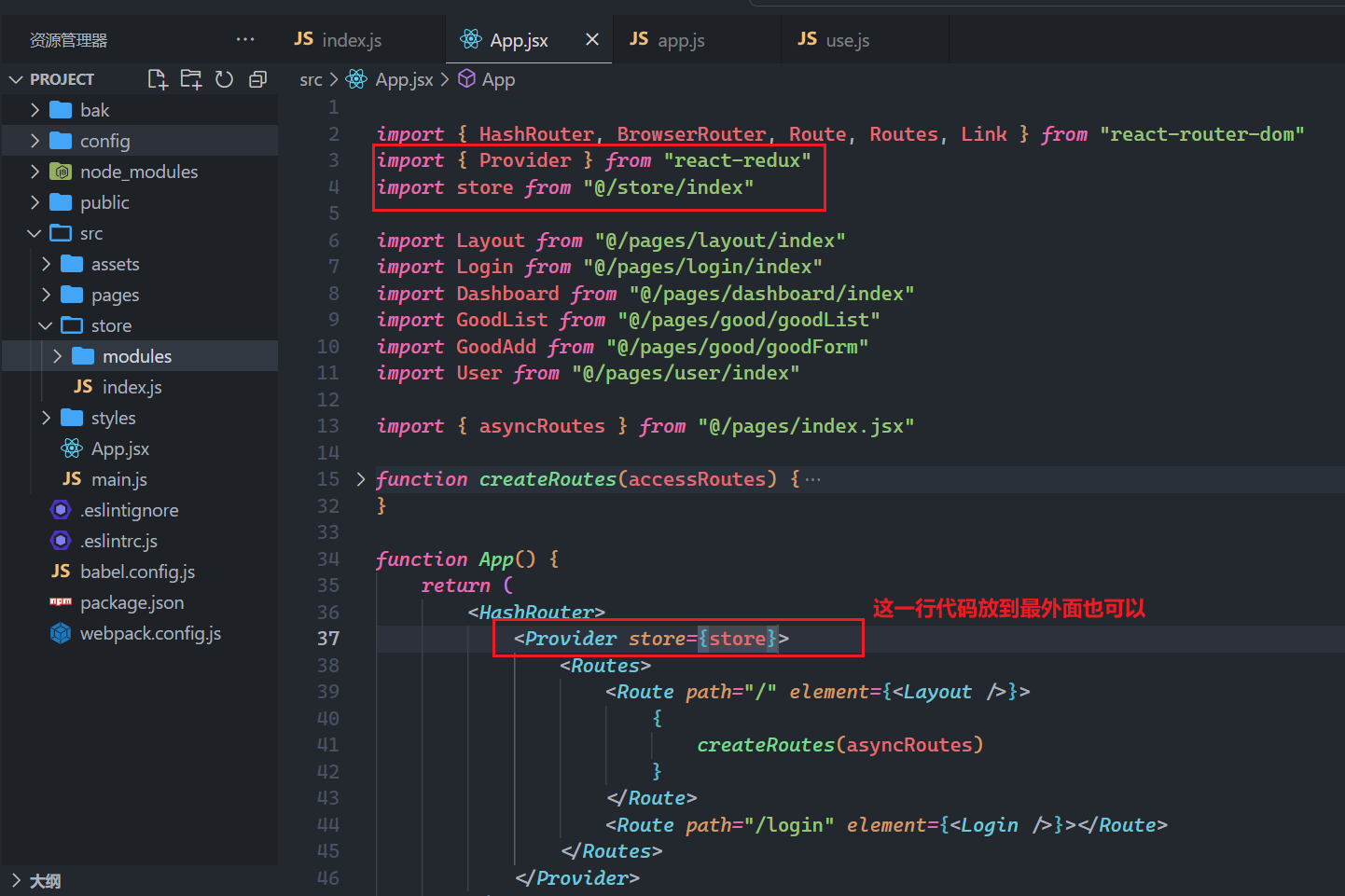Click the npm icon beside package.json

pyautogui.click(x=61, y=602)
